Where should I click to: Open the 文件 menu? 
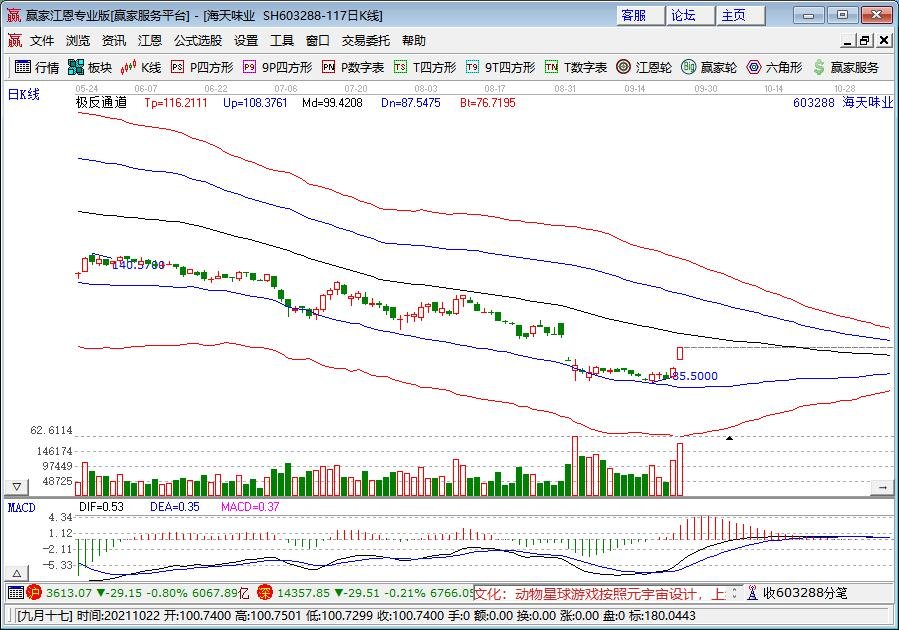click(x=42, y=41)
